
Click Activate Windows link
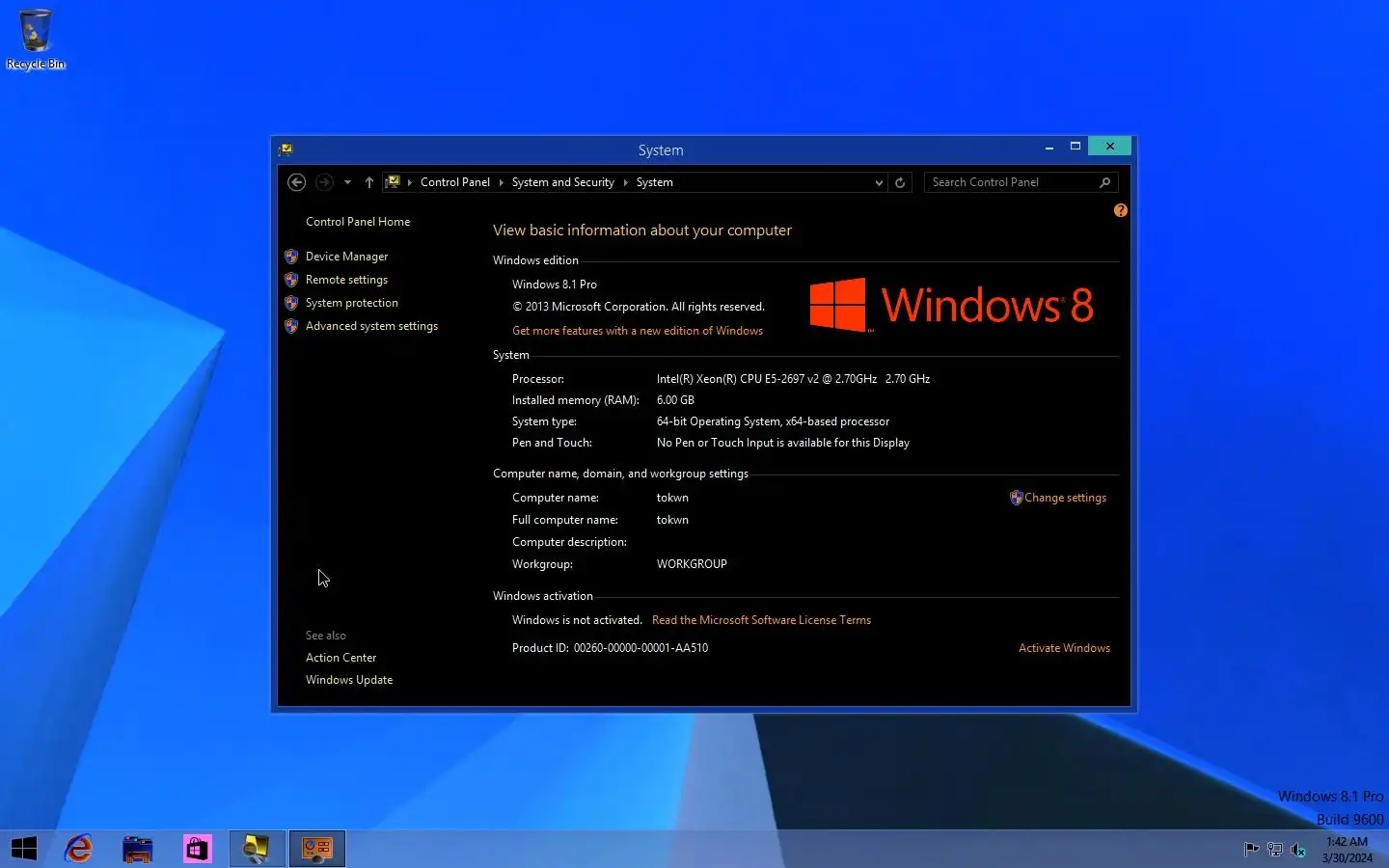click(x=1064, y=648)
